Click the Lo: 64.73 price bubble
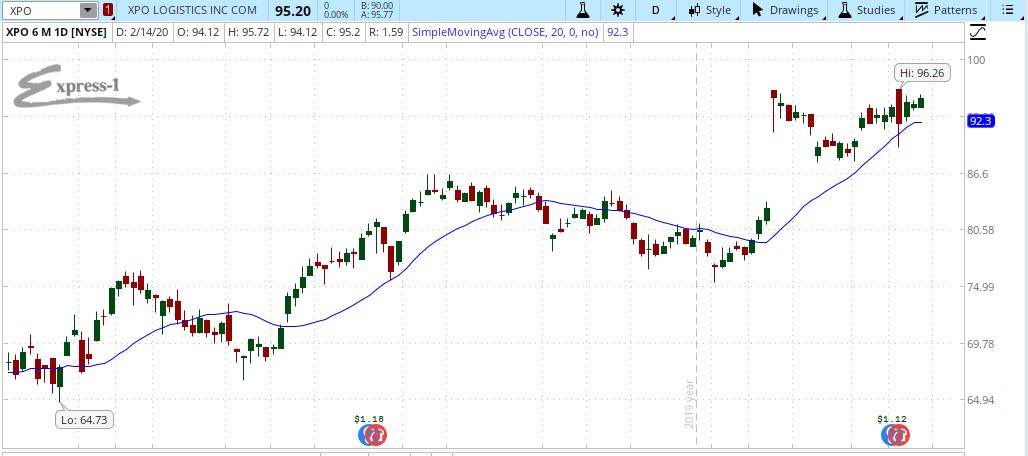 85,420
